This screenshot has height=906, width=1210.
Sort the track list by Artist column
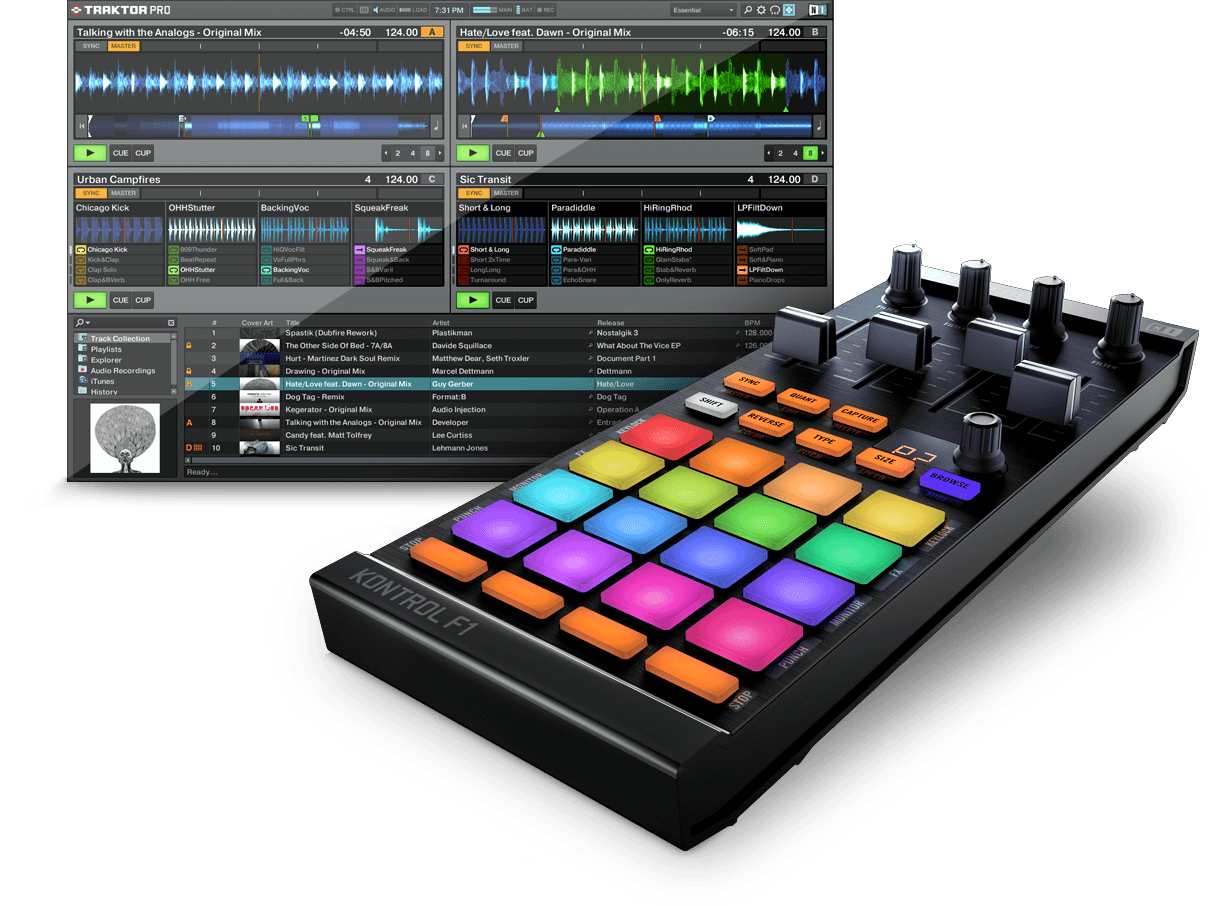[441, 323]
